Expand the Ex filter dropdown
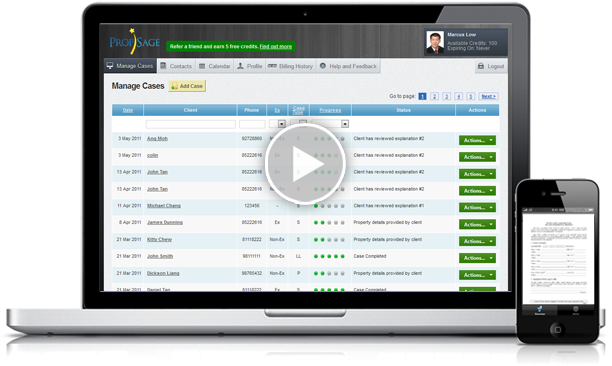 tap(281, 124)
